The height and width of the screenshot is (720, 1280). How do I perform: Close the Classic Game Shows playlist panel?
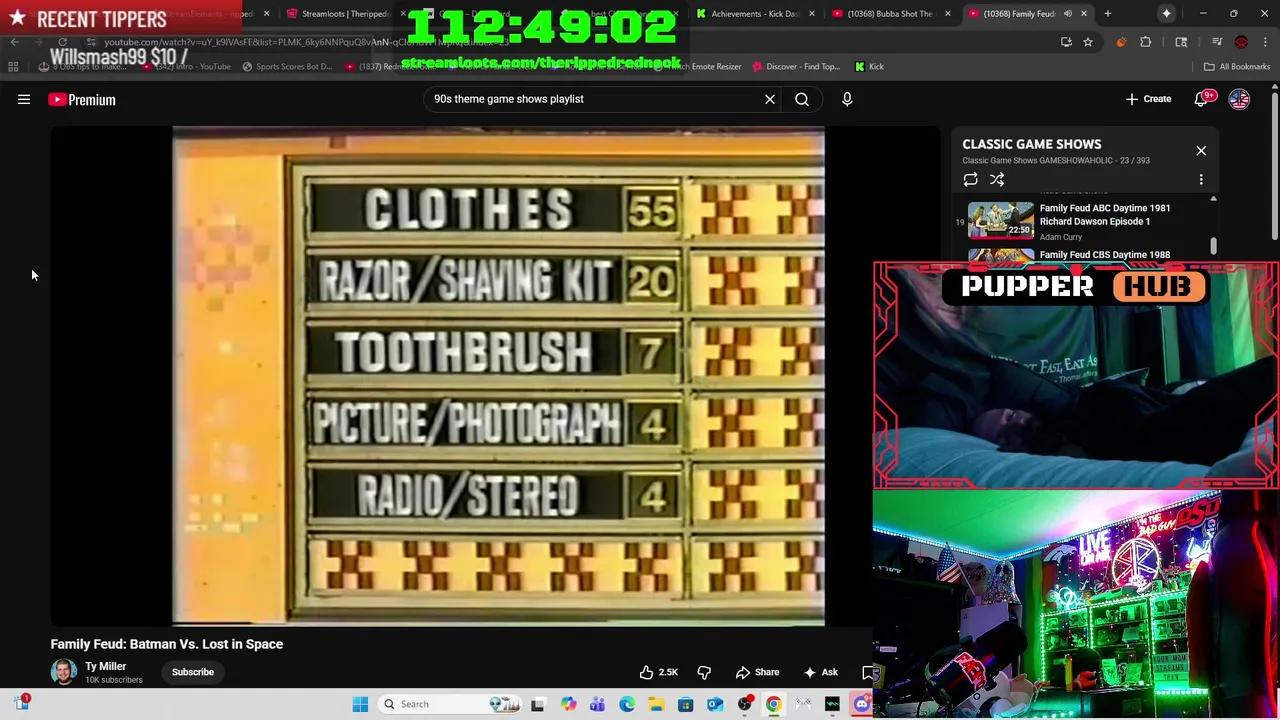click(x=1201, y=151)
